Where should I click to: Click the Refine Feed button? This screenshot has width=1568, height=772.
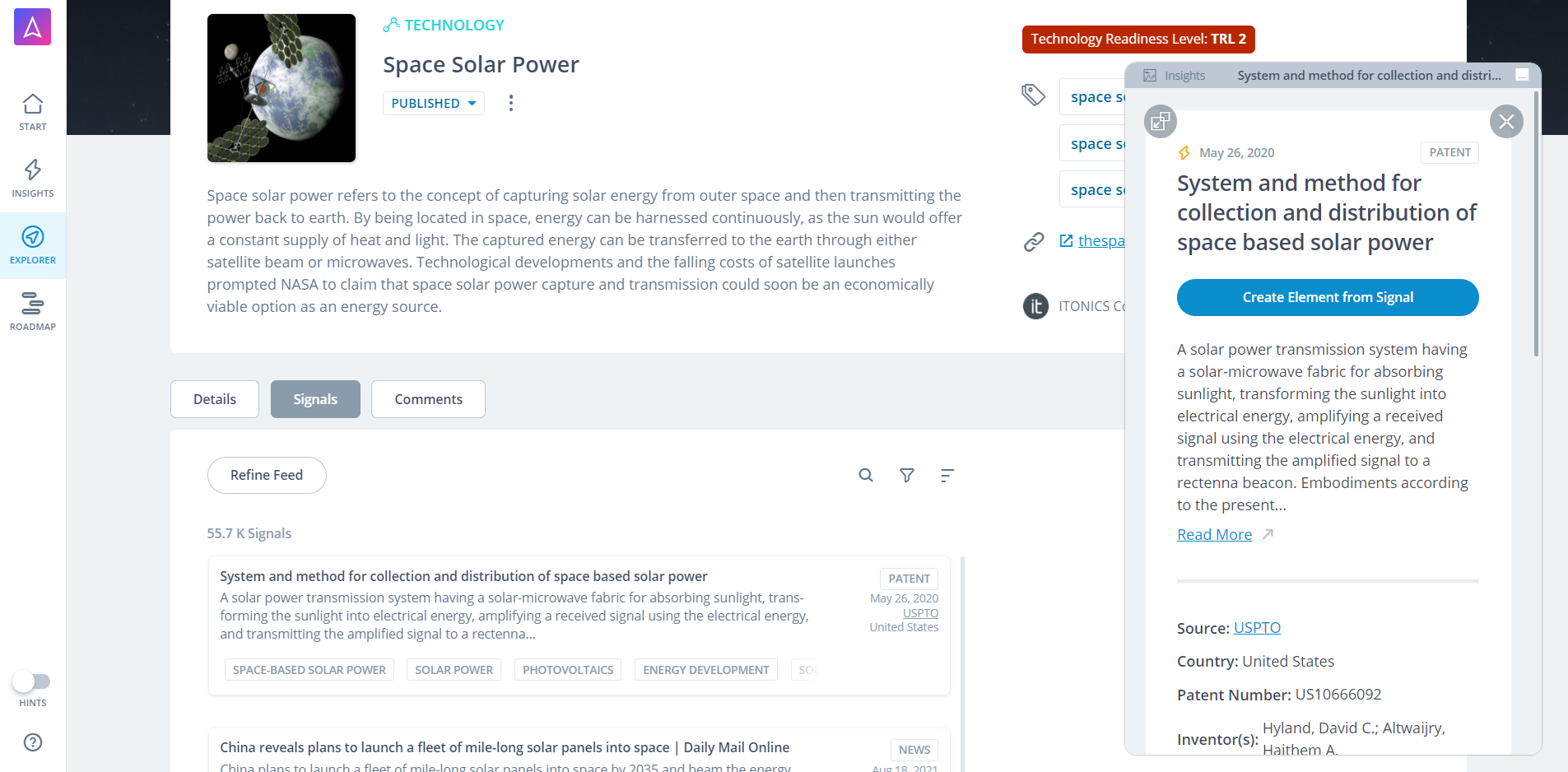(x=267, y=475)
